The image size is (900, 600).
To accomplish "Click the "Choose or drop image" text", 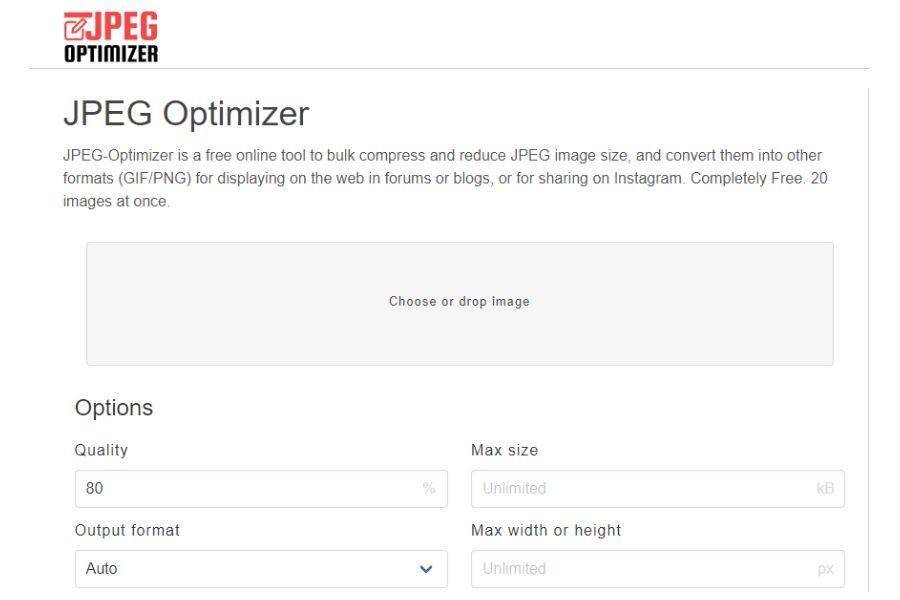I will tap(459, 301).
